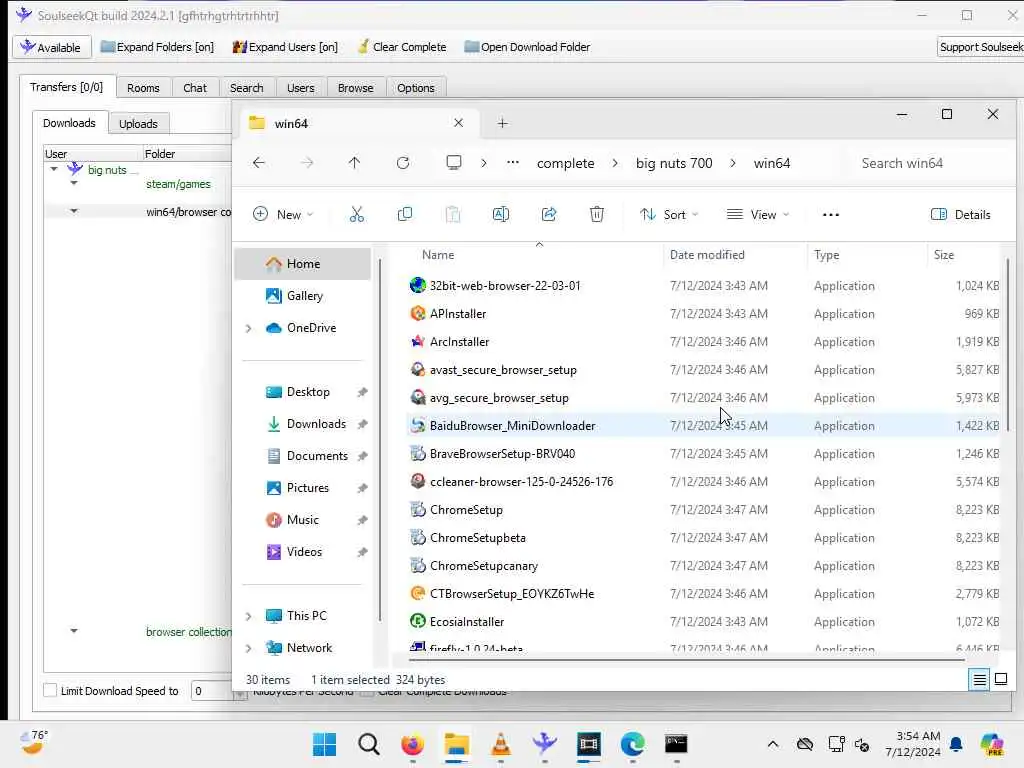
Task: Toggle the Details pane button
Action: click(960, 215)
